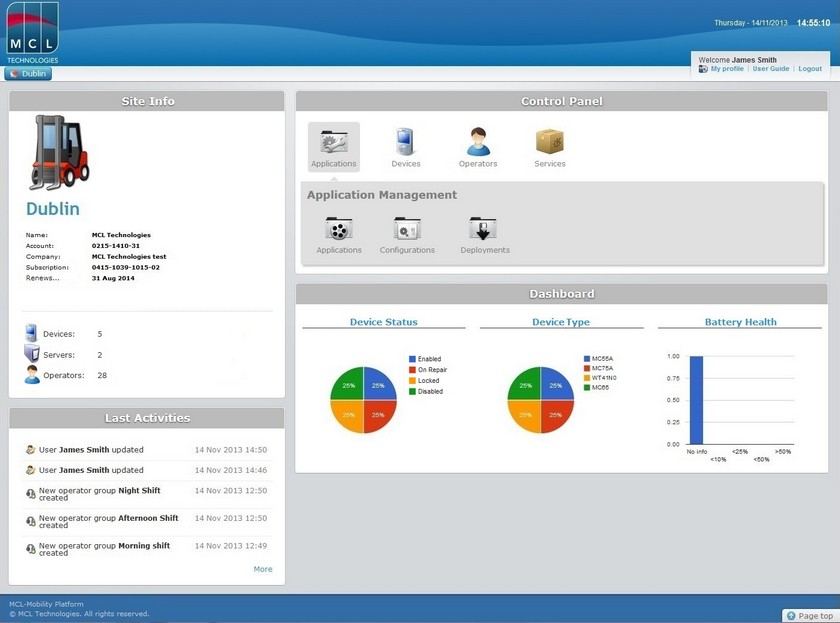Screen dimensions: 840x623
Task: Click the Battery Health chart title
Action: [740, 322]
